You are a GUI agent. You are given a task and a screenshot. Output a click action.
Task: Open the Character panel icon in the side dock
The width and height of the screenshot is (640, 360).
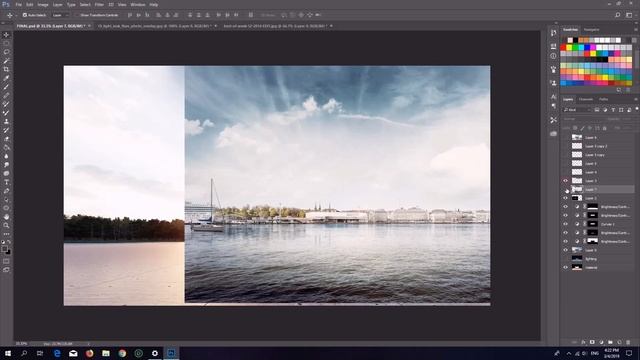pos(553,97)
